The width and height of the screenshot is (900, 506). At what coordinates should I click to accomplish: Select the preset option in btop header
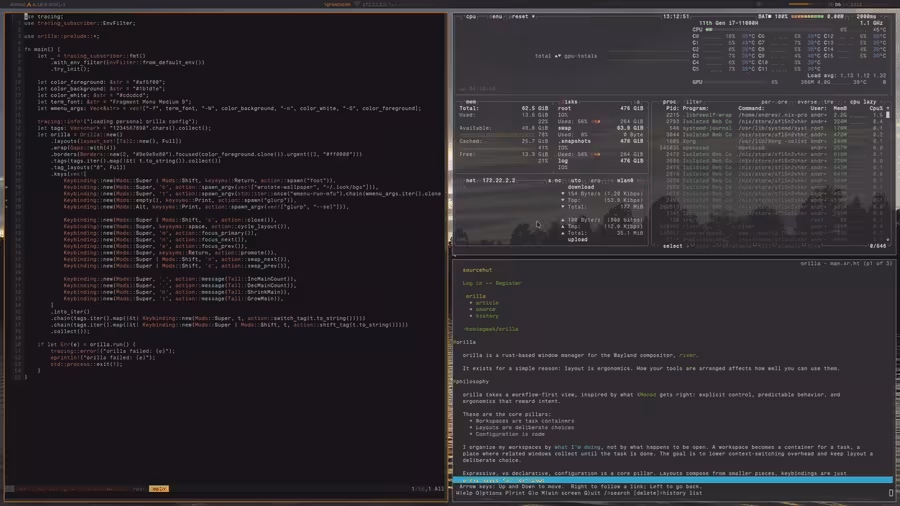pos(522,17)
